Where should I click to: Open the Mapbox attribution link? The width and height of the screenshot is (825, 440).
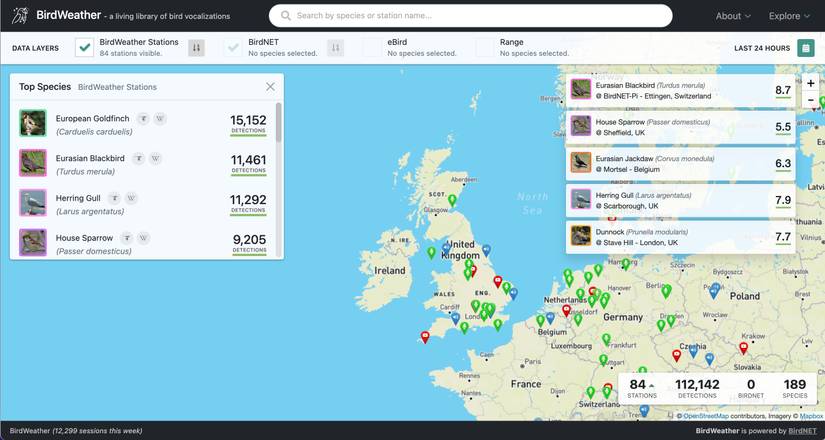click(x=811, y=416)
